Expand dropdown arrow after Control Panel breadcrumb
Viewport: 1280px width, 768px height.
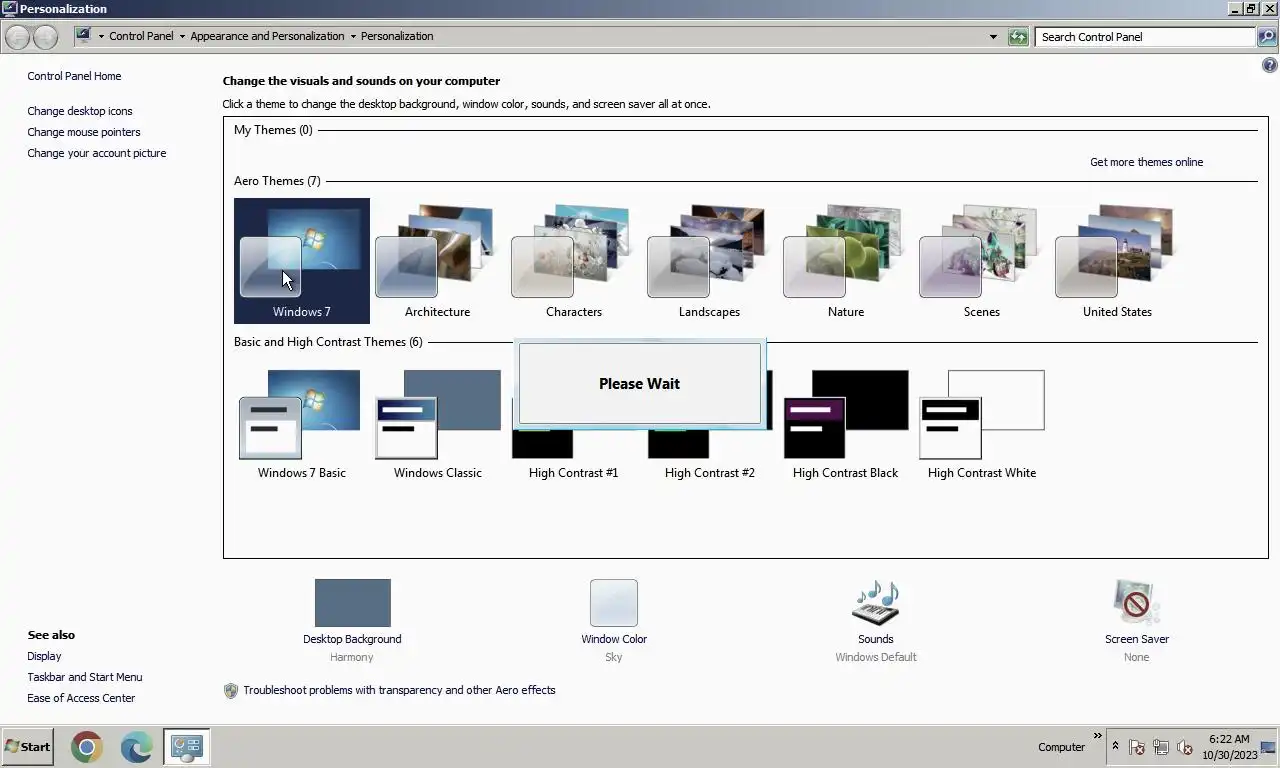(x=182, y=37)
